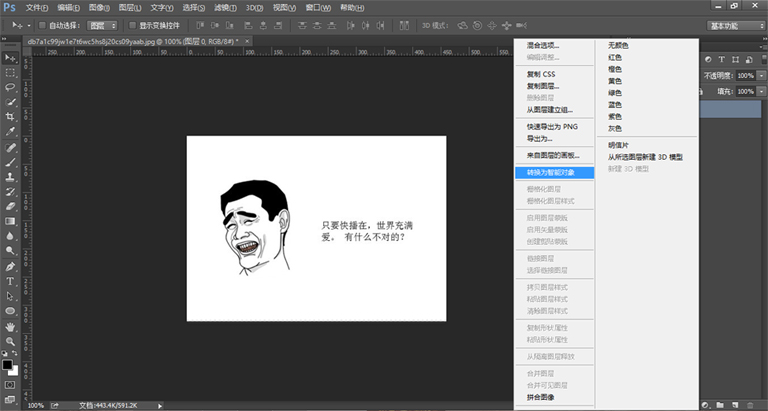This screenshot has height=411, width=768.
Task: Open the 填充 fill dropdown arrow
Action: pos(761,91)
